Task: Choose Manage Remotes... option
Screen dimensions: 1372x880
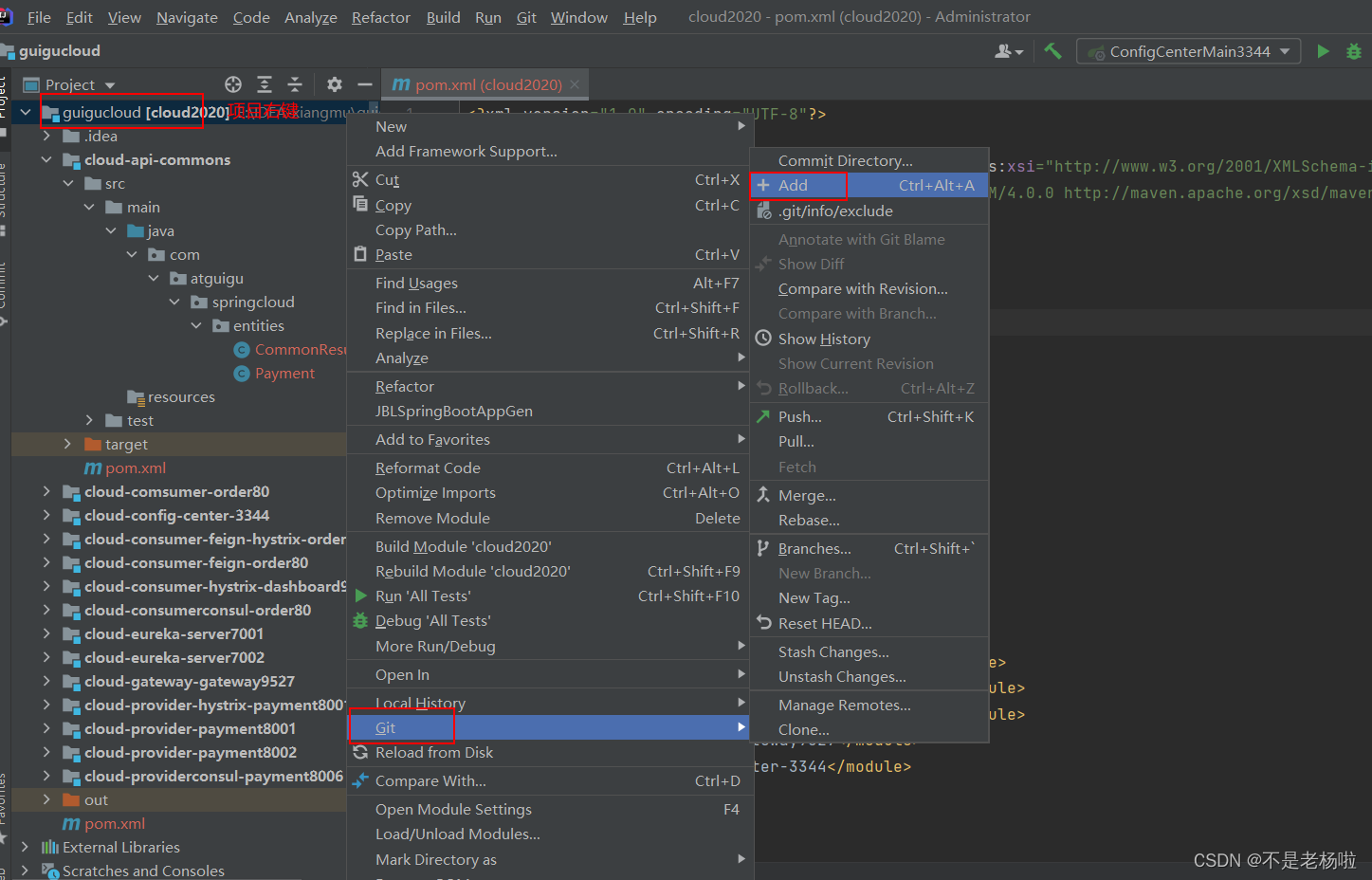Action: pyautogui.click(x=869, y=705)
